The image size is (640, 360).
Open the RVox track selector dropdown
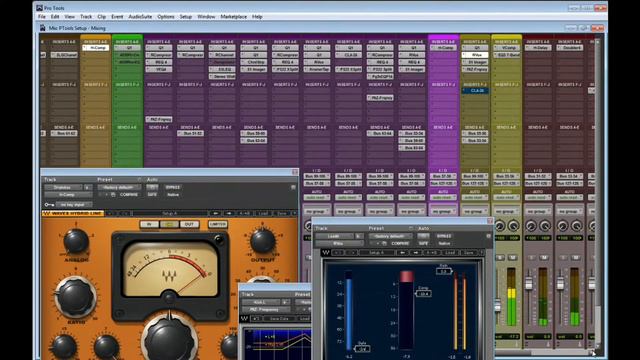click(x=334, y=236)
